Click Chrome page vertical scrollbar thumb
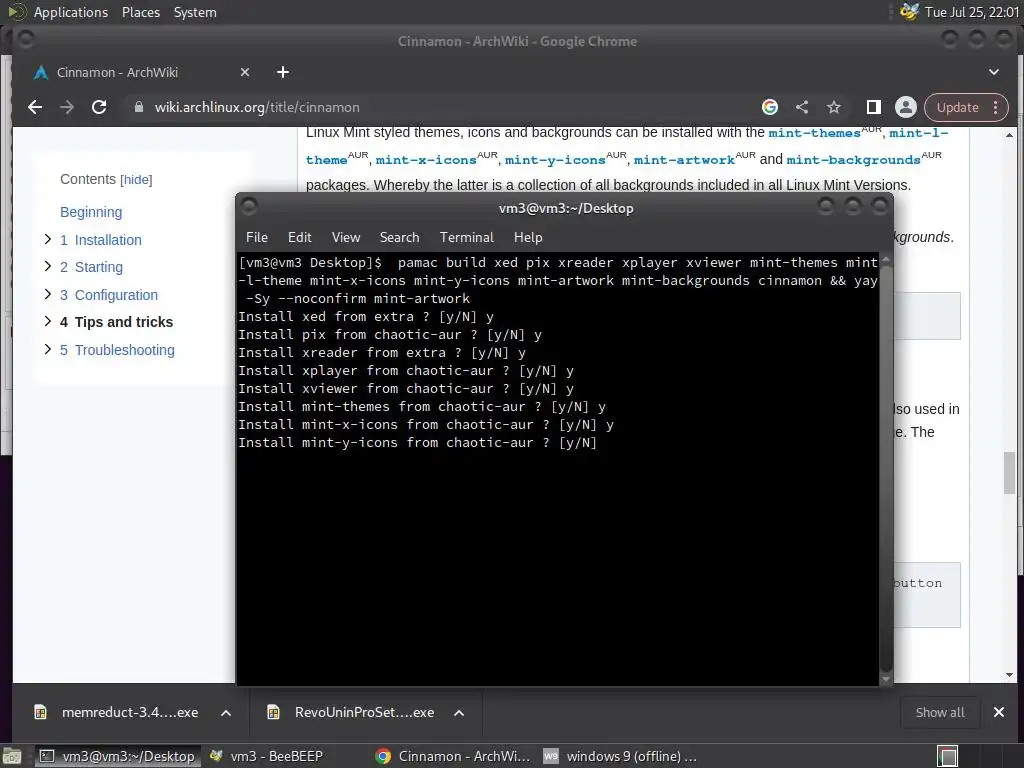 point(1010,473)
